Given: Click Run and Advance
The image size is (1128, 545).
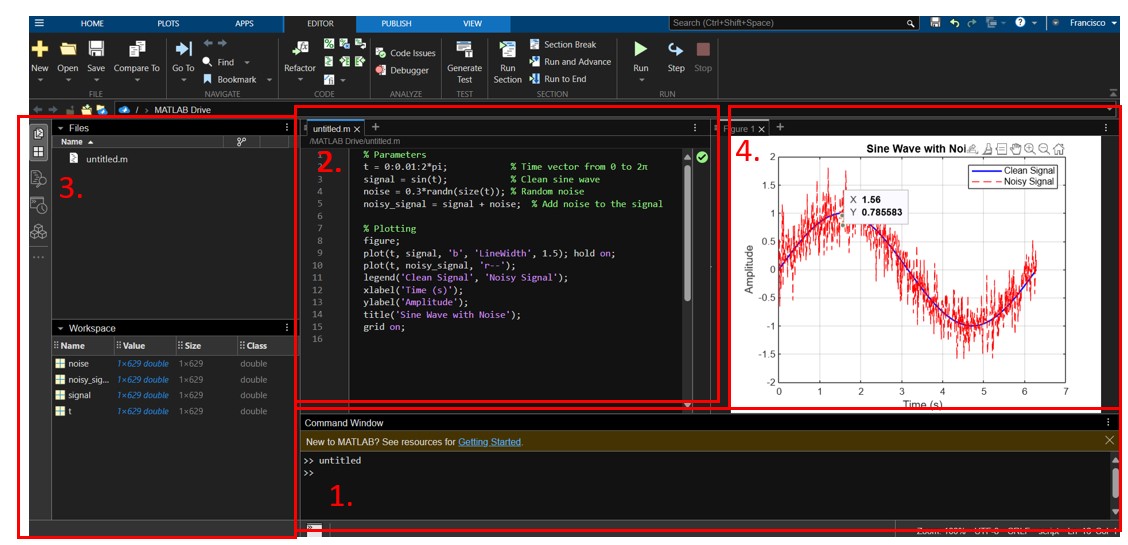Looking at the screenshot, I should click(x=570, y=62).
